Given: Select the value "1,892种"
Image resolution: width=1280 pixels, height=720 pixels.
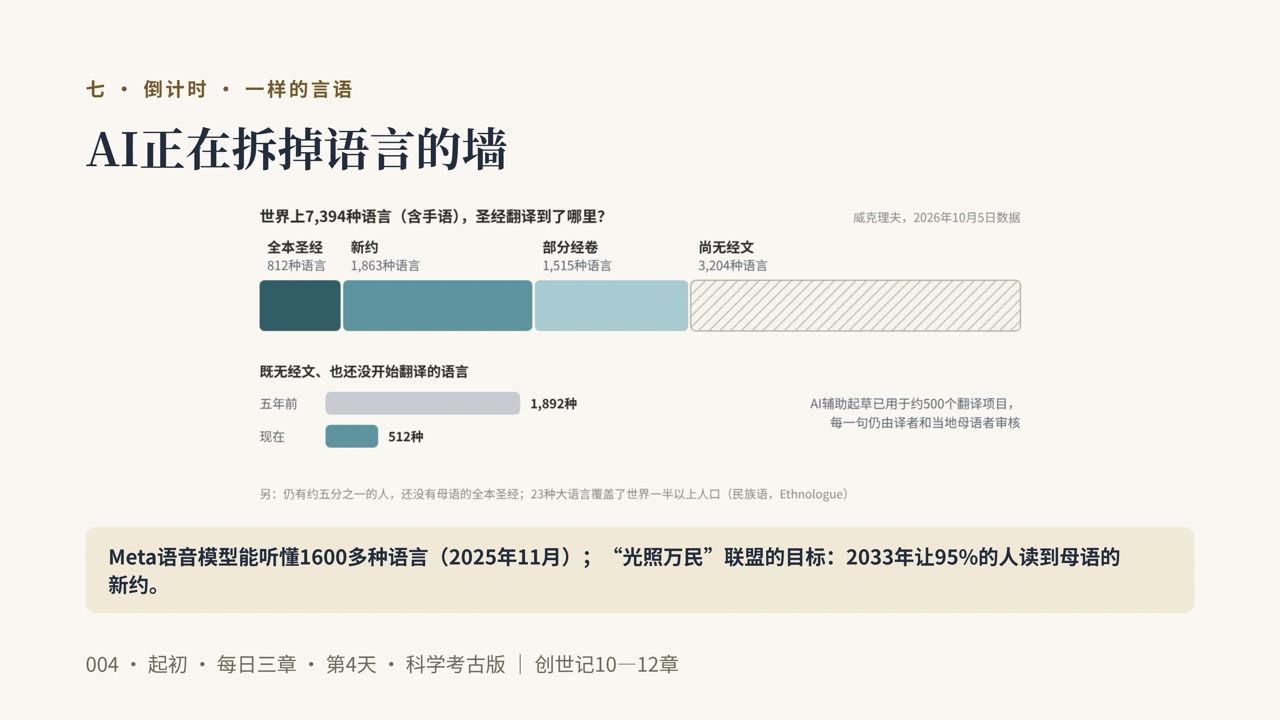Looking at the screenshot, I should (553, 404).
